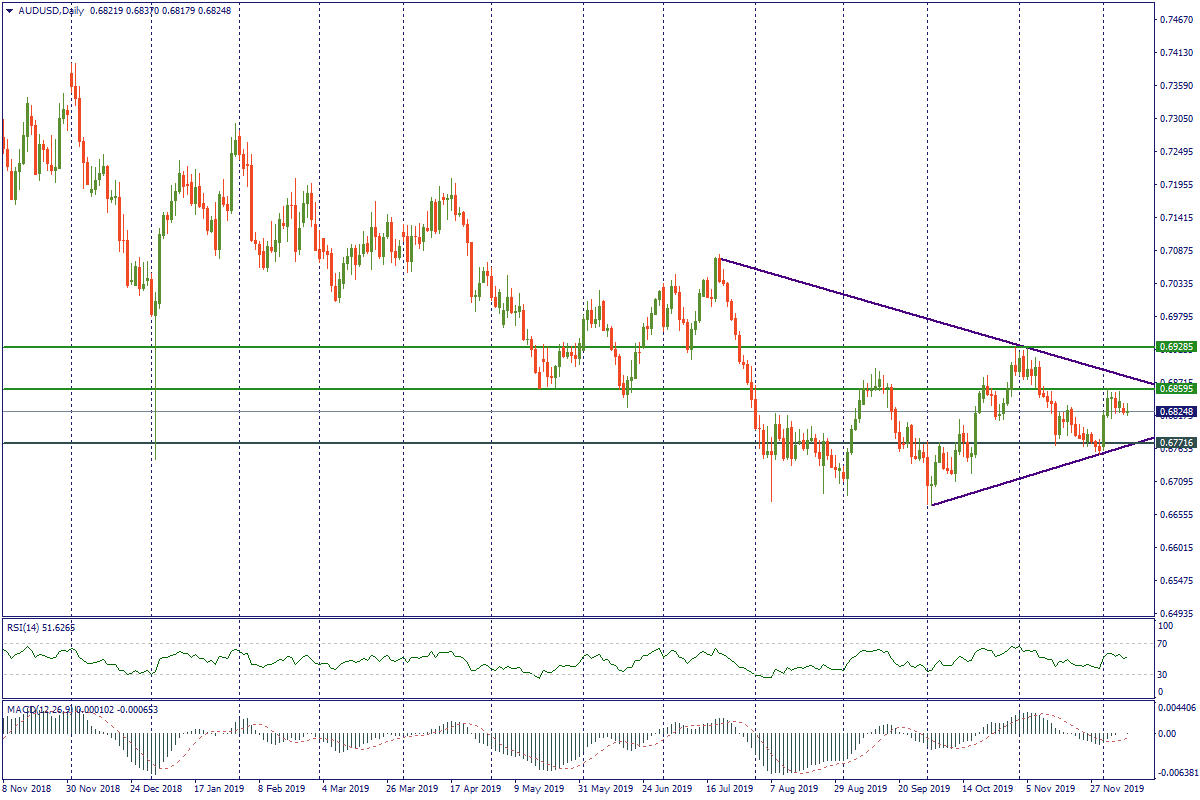This screenshot has height=800, width=1200.
Task: Click the RSI 30 level axis label
Action: 1164,673
